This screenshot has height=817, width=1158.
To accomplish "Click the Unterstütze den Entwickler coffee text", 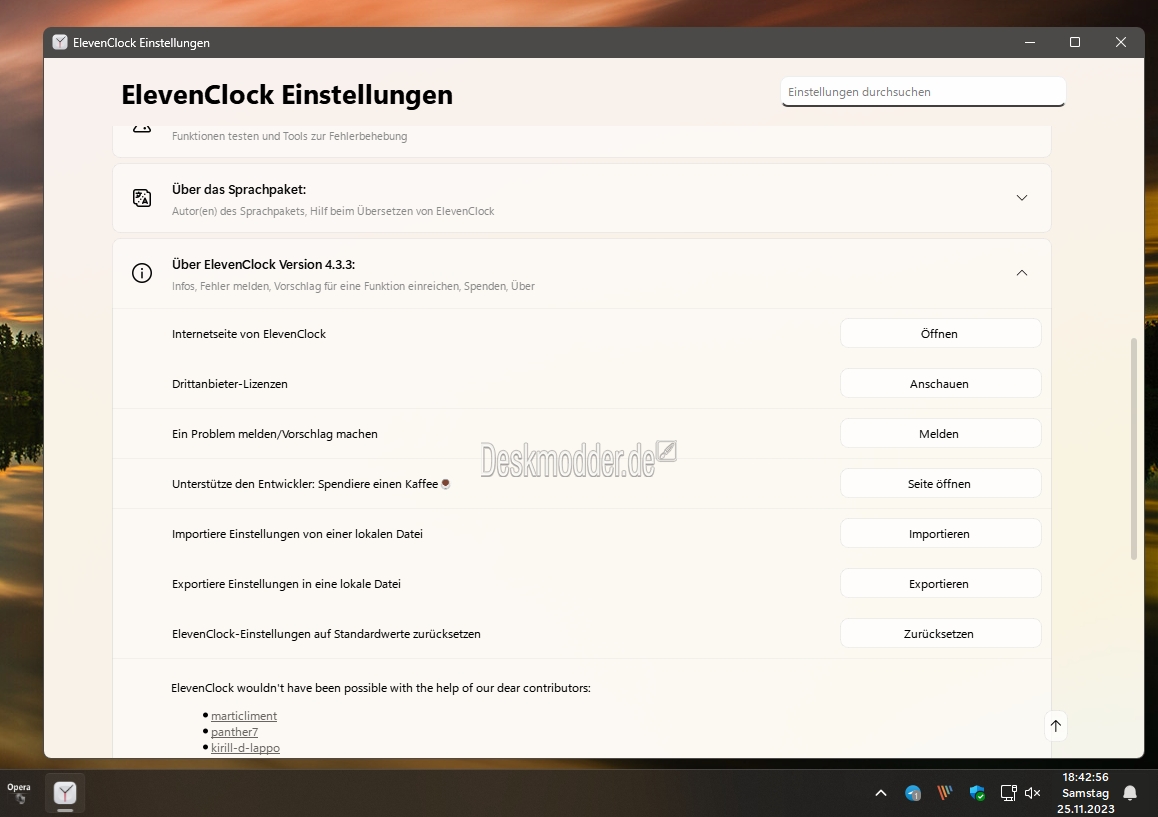I will pyautogui.click(x=311, y=484).
